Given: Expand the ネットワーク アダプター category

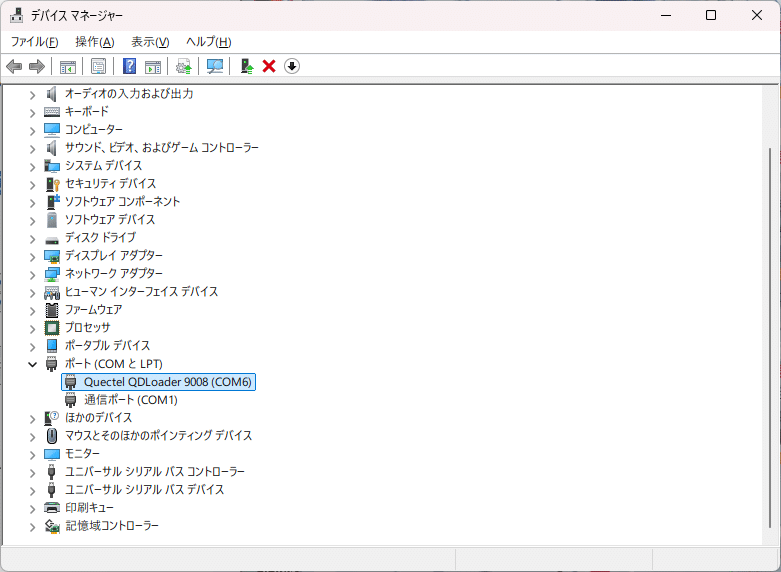Looking at the screenshot, I should [32, 274].
